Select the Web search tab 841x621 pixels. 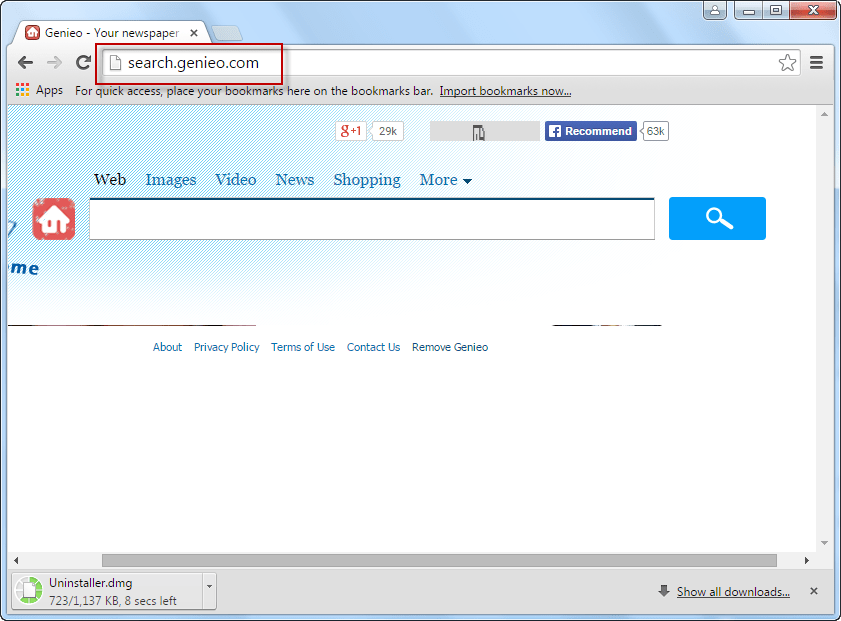(110, 180)
